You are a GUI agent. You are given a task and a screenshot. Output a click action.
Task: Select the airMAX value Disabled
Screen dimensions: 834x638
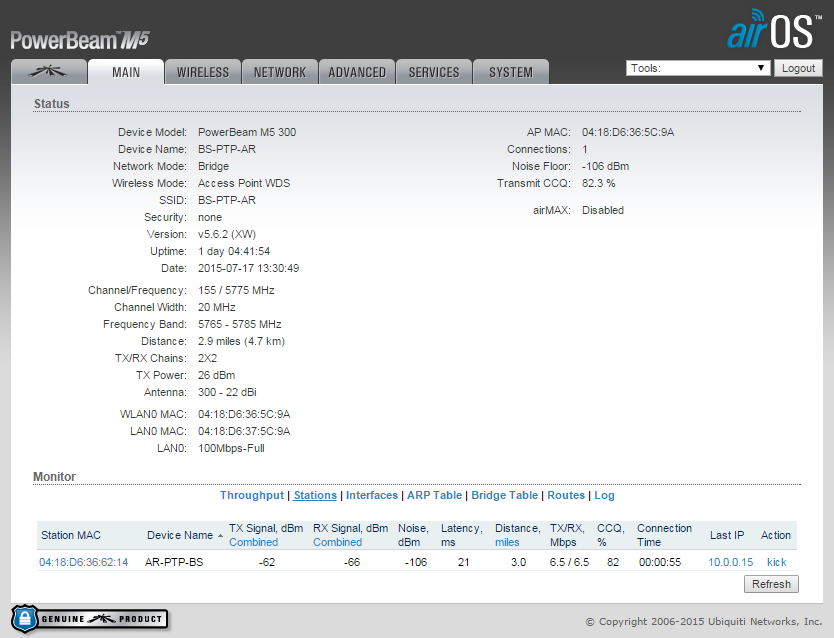click(x=603, y=210)
